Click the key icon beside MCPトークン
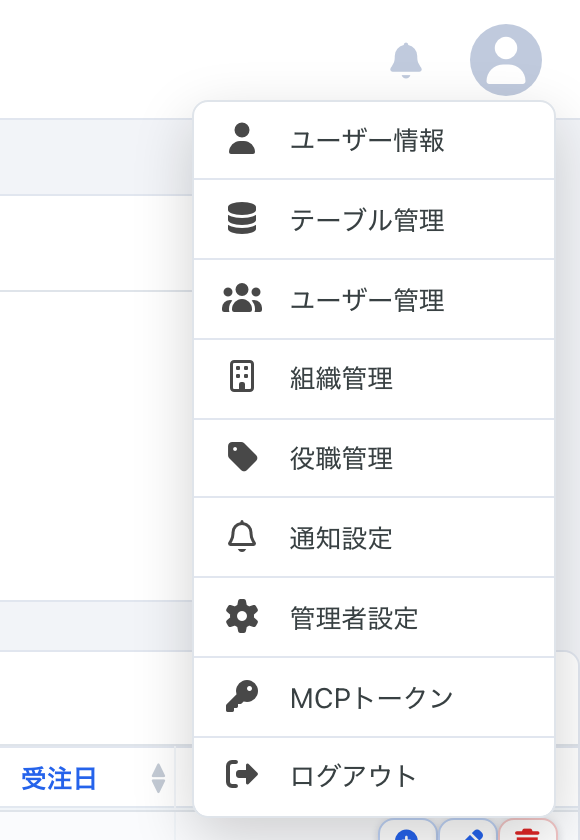 tap(242, 696)
